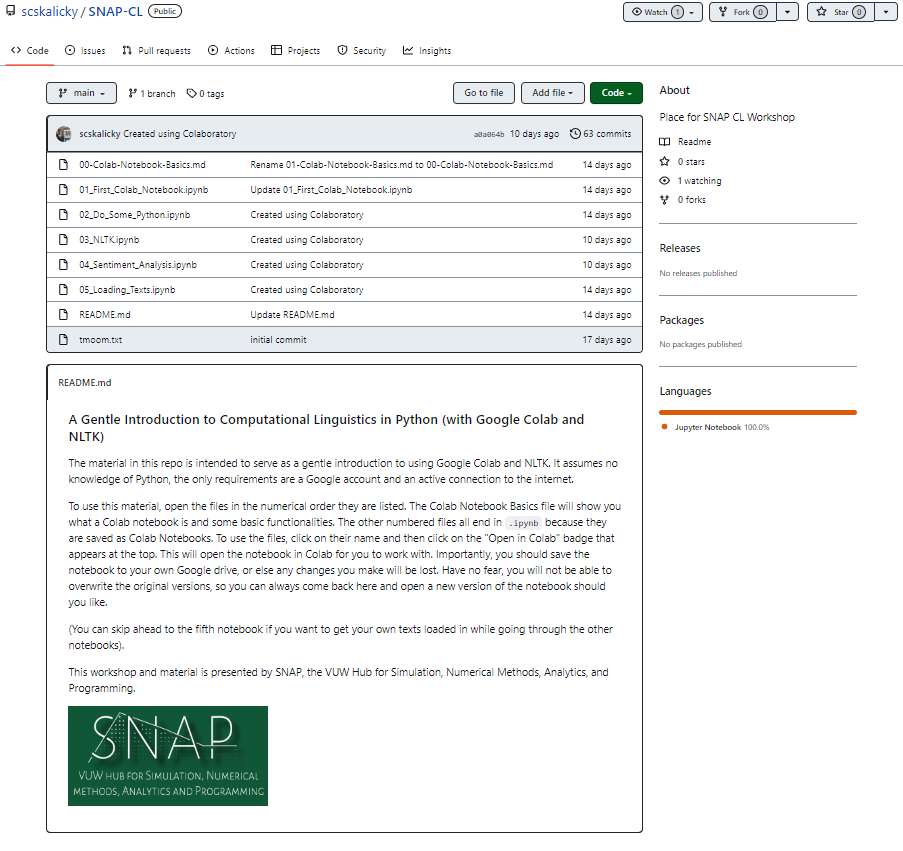Switch to the Pull requests tab
This screenshot has width=903, height=851.
(x=157, y=51)
